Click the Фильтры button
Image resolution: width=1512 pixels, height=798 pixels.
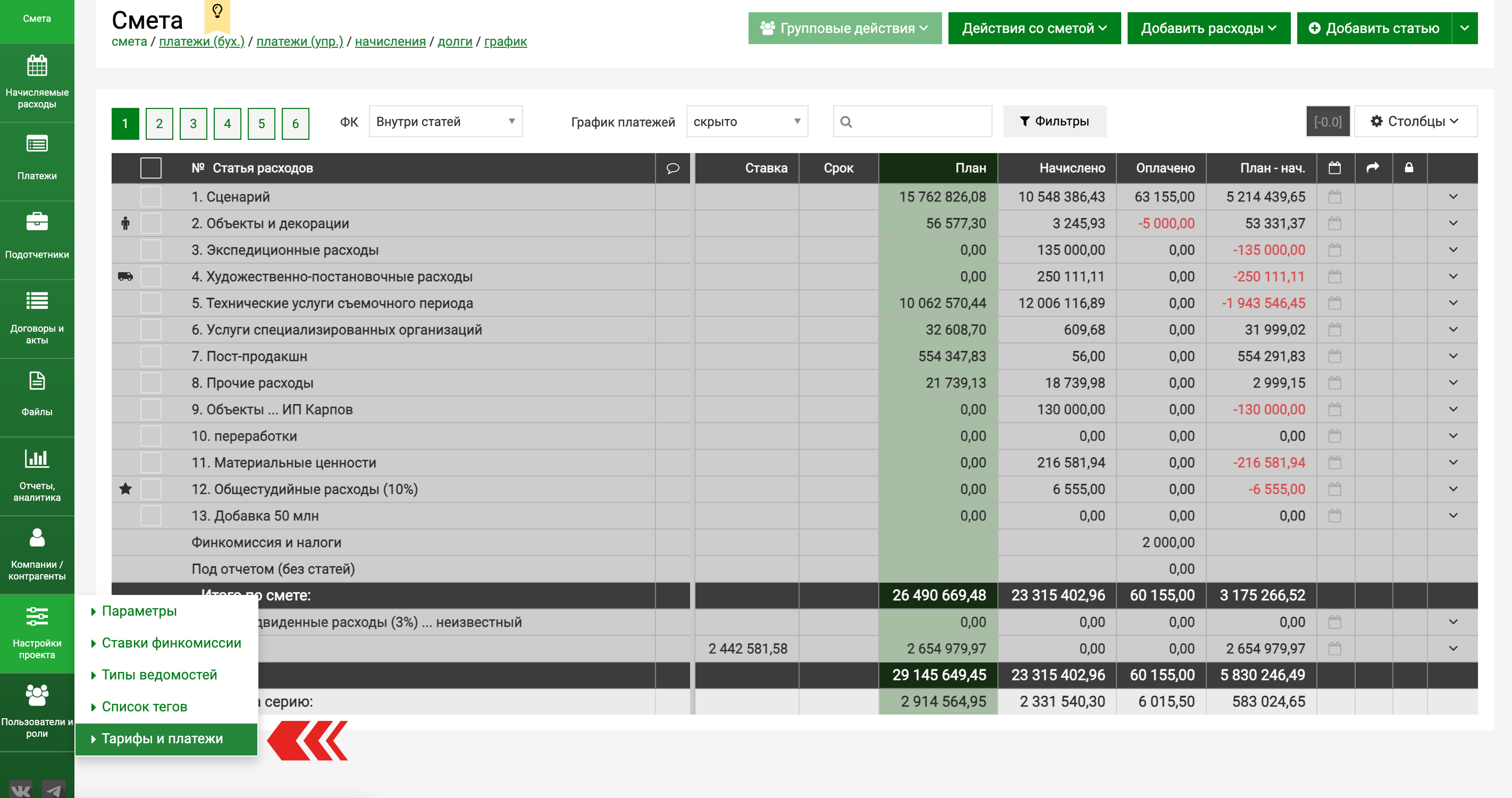pyautogui.click(x=1054, y=121)
